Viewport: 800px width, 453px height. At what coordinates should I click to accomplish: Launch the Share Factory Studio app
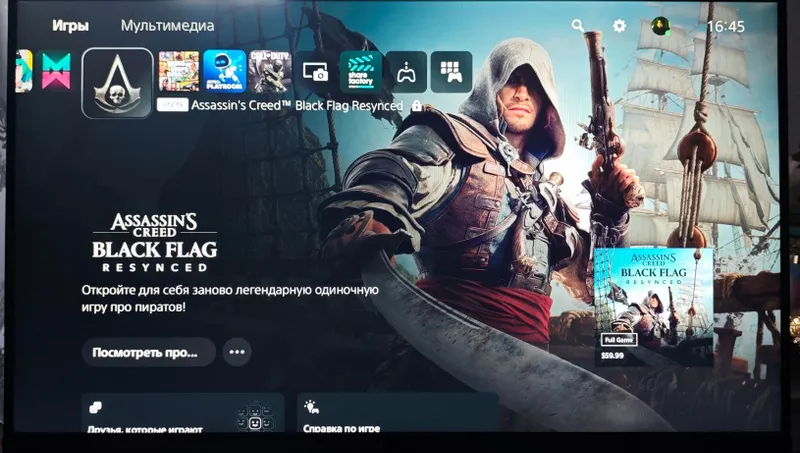coord(361,72)
